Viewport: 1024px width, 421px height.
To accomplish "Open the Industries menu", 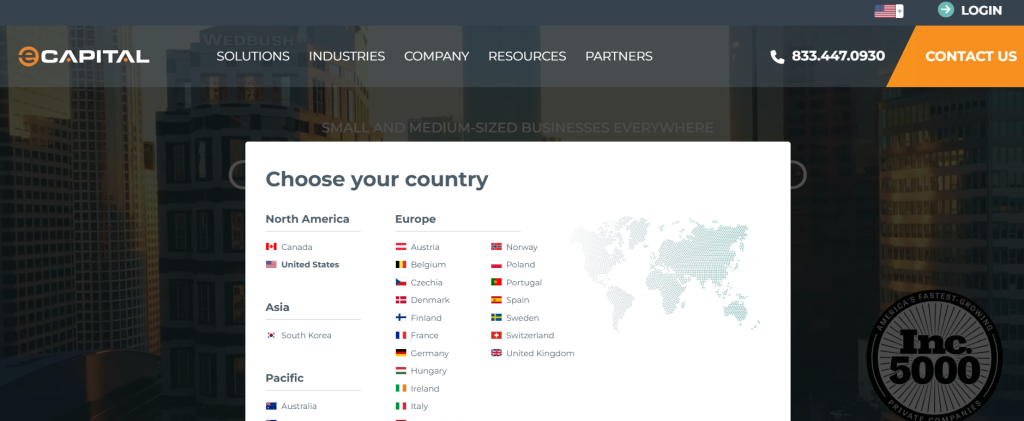I will [x=347, y=56].
